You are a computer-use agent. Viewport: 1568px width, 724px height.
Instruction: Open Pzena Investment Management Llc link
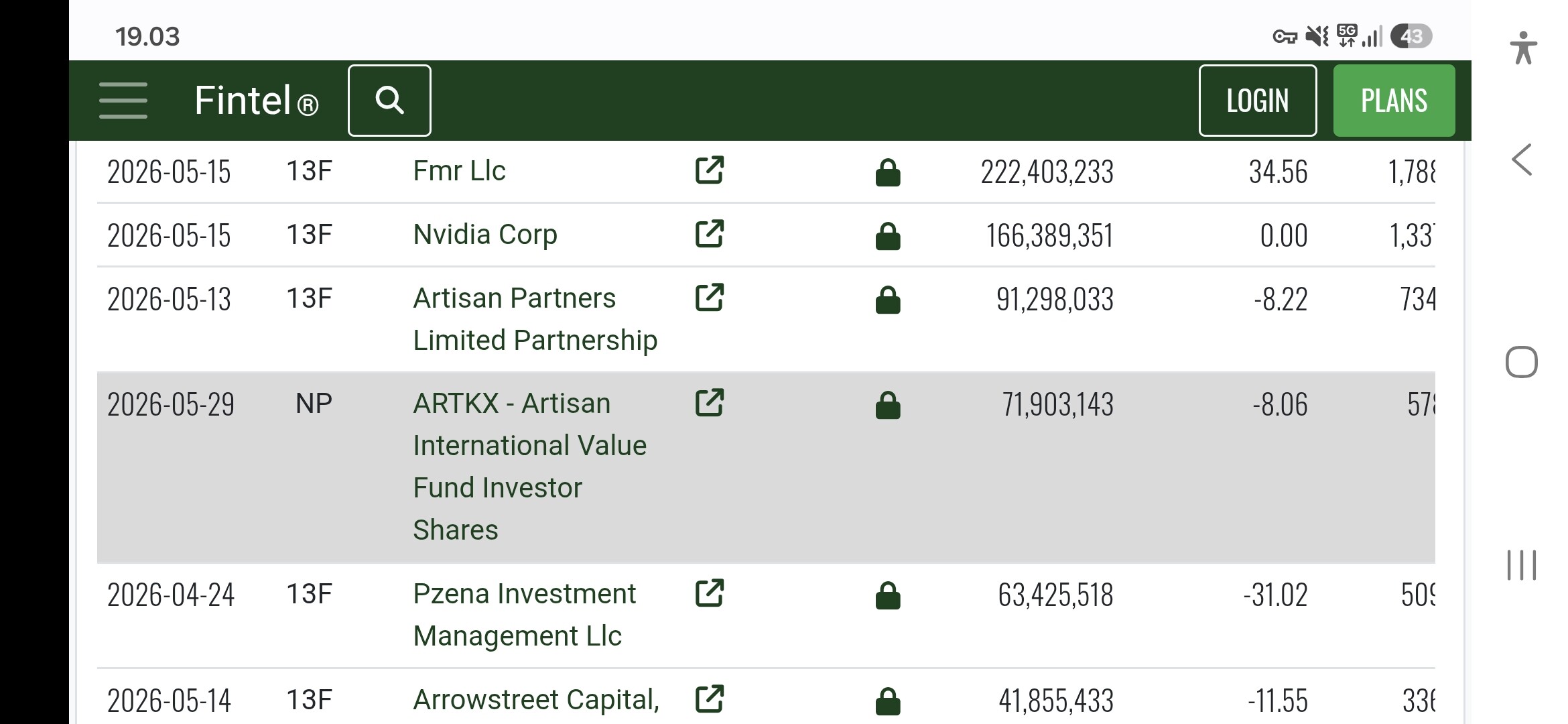point(525,615)
